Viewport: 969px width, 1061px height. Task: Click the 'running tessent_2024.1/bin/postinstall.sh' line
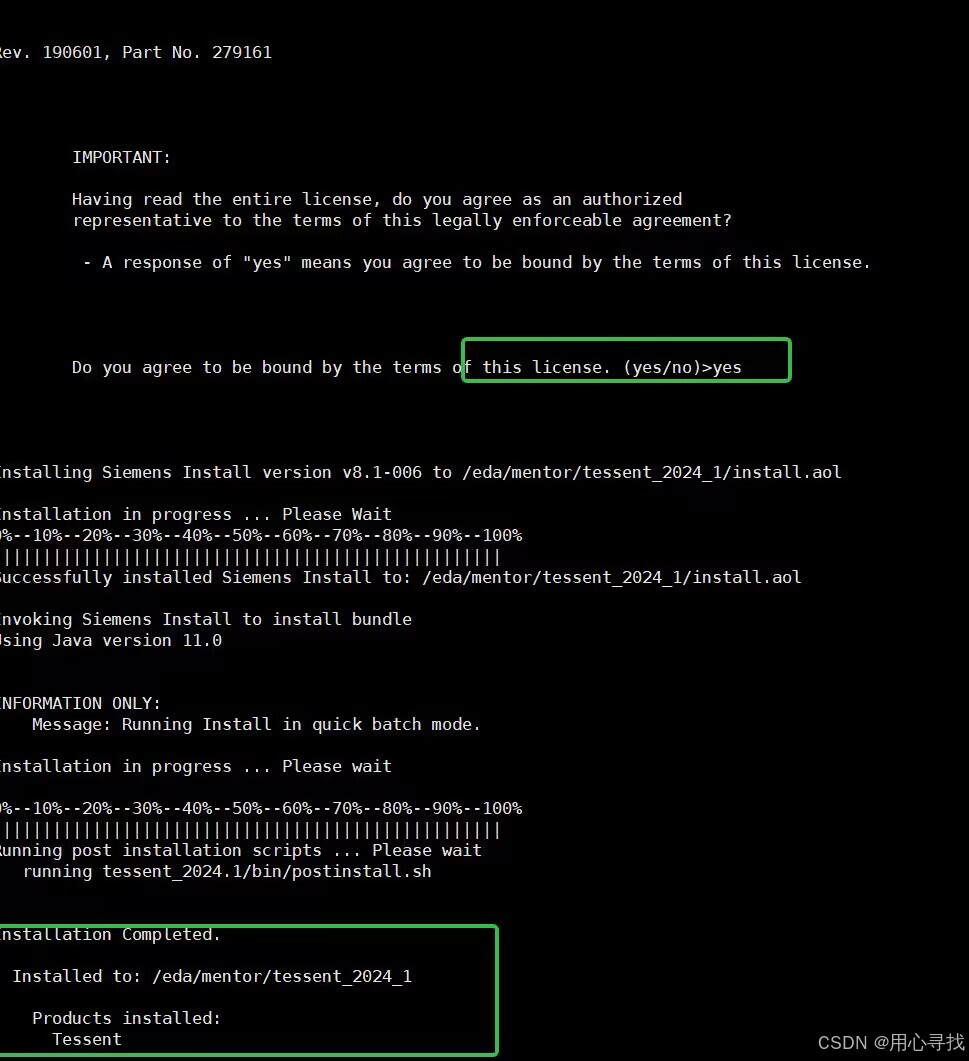click(x=227, y=872)
